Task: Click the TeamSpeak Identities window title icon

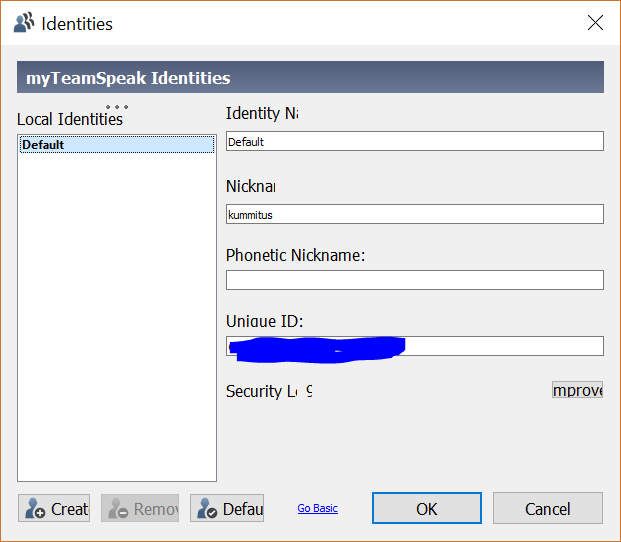Action: (24, 23)
